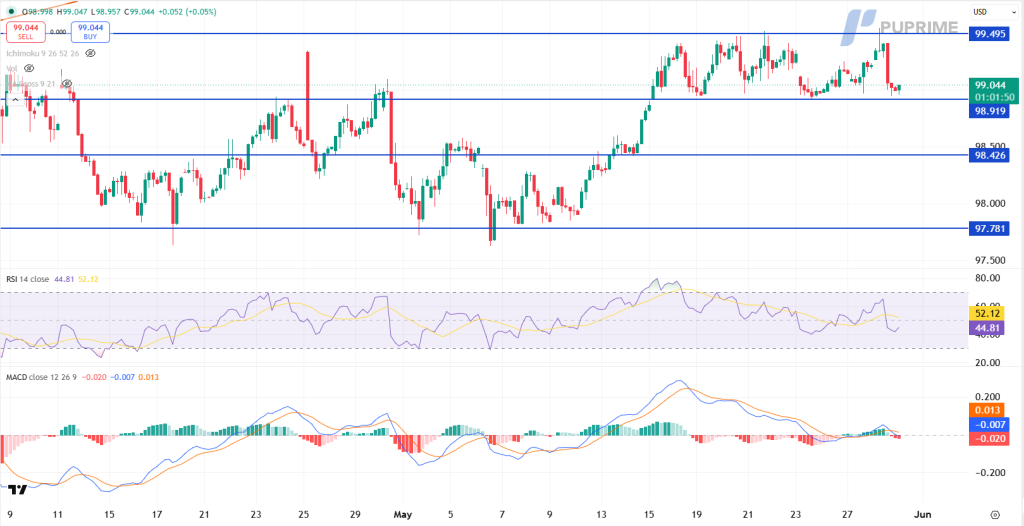This screenshot has height=526, width=1024.
Task: Select the 97.781 horizontal line price label
Action: click(990, 229)
